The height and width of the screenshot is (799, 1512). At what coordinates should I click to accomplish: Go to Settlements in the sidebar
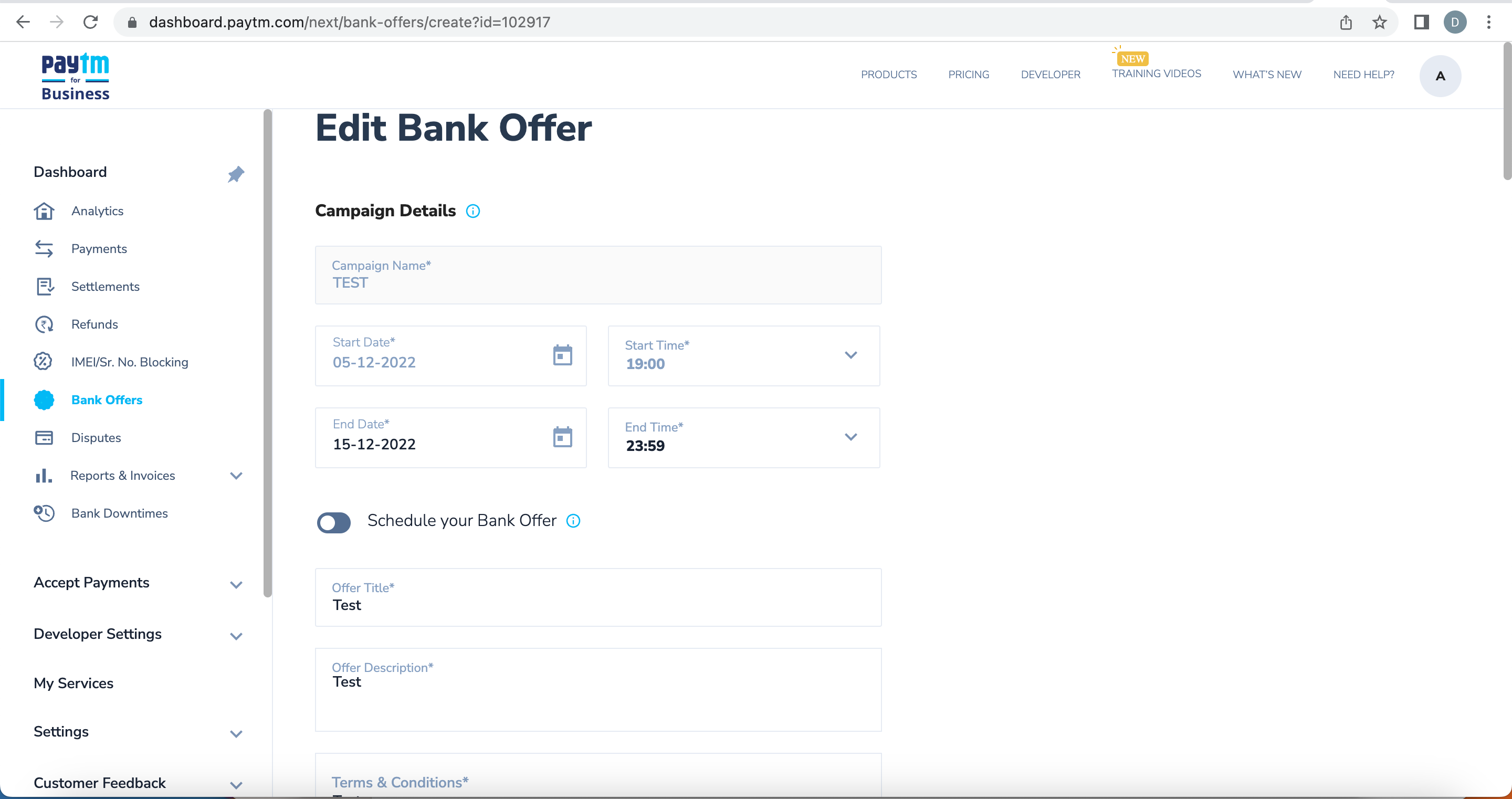point(105,287)
